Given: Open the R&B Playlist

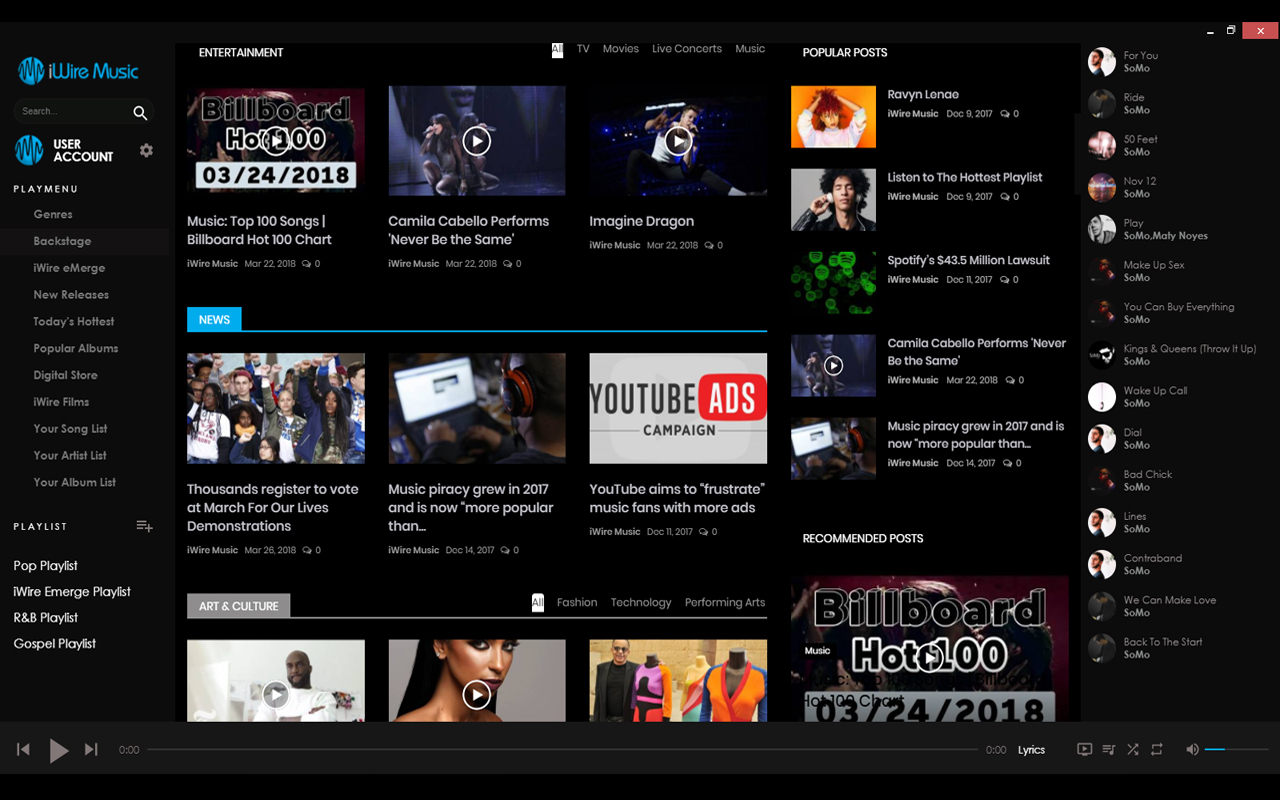Looking at the screenshot, I should pos(46,618).
